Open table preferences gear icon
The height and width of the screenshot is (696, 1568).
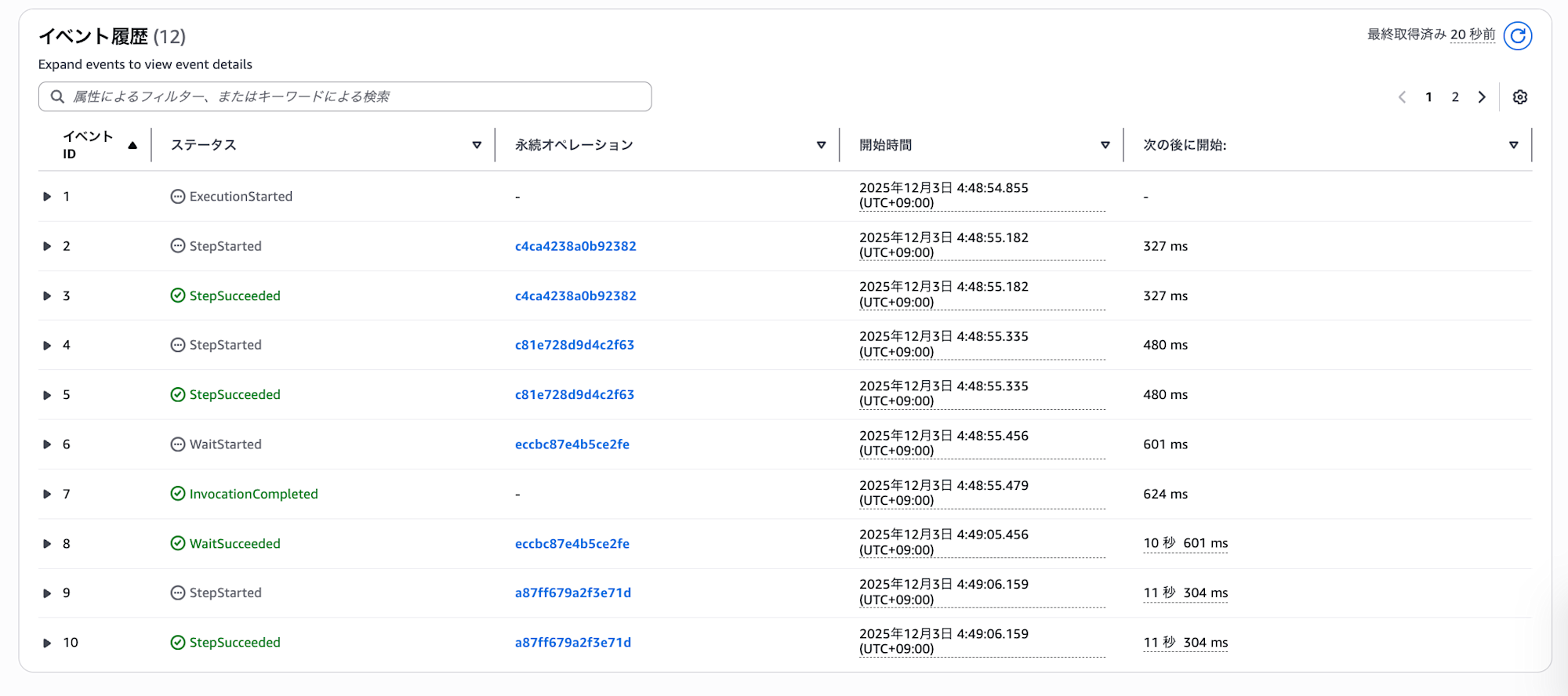click(x=1520, y=97)
